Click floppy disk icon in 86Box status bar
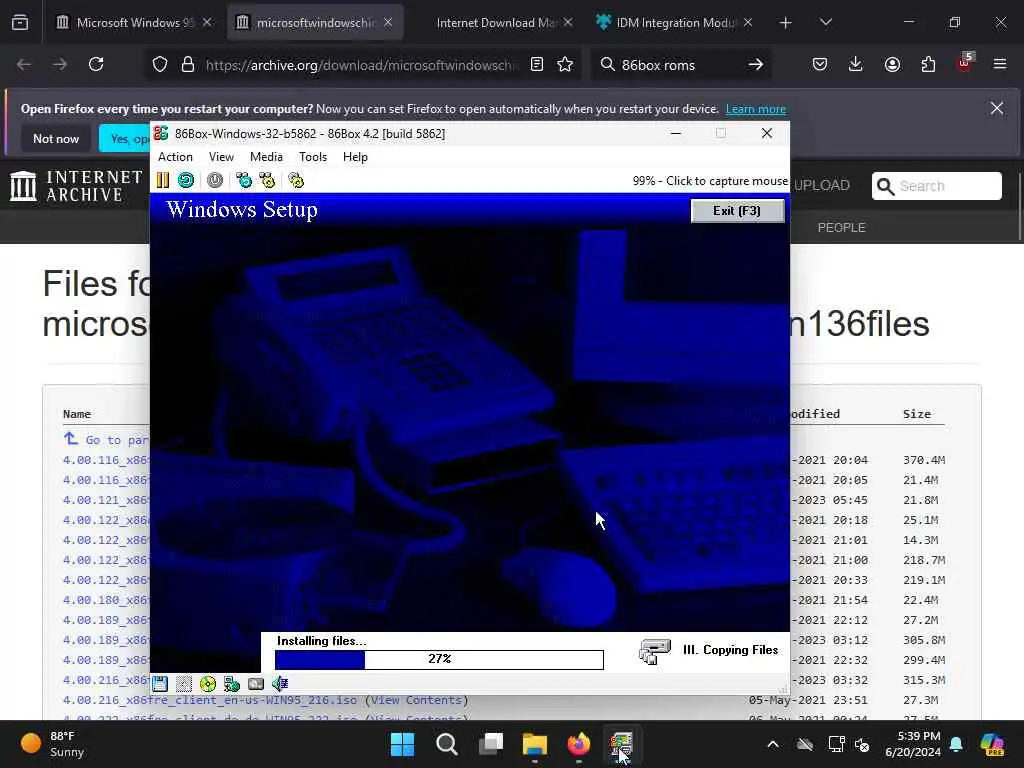The height and width of the screenshot is (768, 1024). click(160, 684)
